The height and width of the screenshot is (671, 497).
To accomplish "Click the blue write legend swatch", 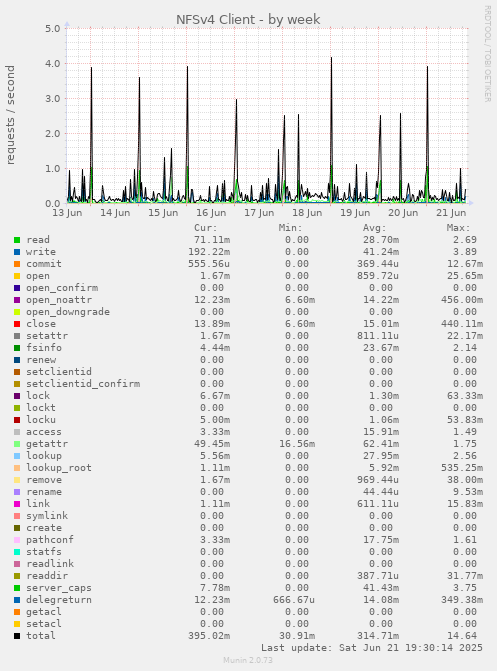I will click(17, 252).
